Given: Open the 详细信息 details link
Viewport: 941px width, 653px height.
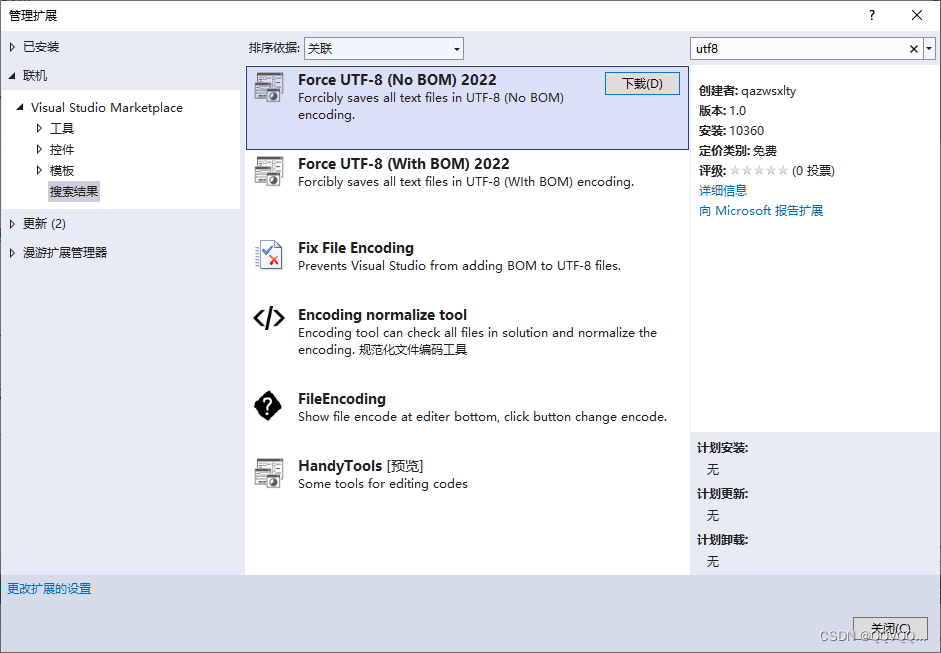Looking at the screenshot, I should click(723, 191).
